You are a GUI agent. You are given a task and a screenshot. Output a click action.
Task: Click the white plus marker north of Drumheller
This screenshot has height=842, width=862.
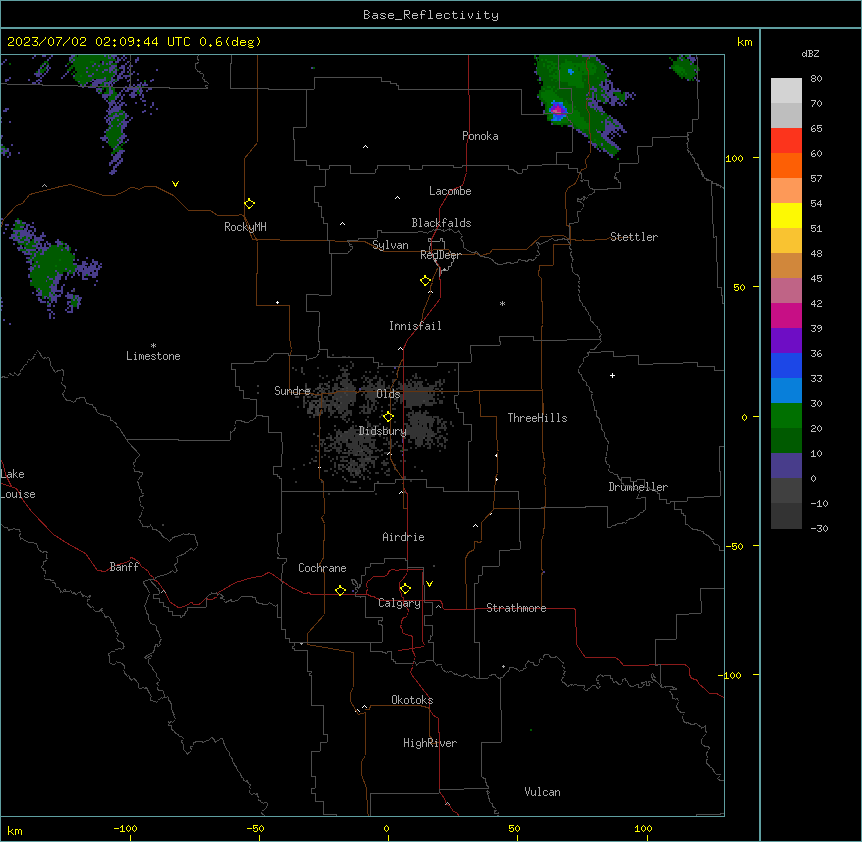tap(612, 375)
